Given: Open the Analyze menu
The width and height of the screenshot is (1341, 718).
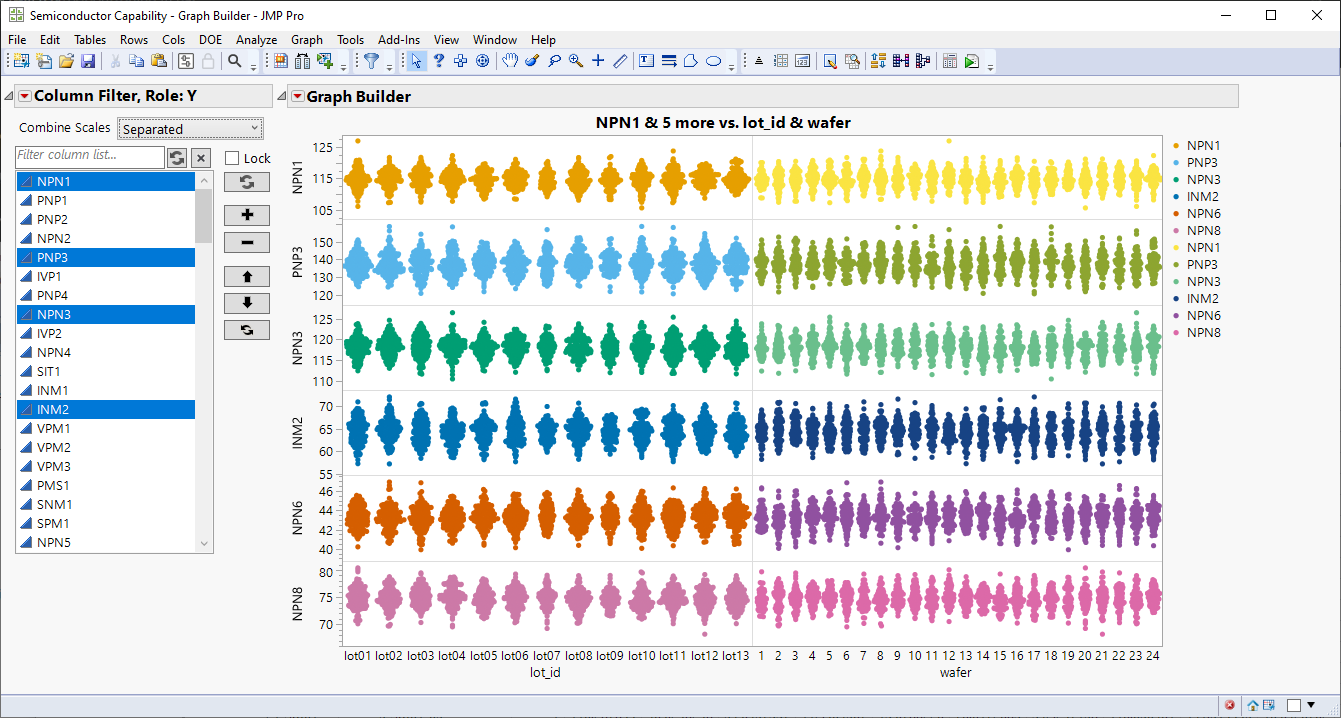Looking at the screenshot, I should tap(256, 40).
